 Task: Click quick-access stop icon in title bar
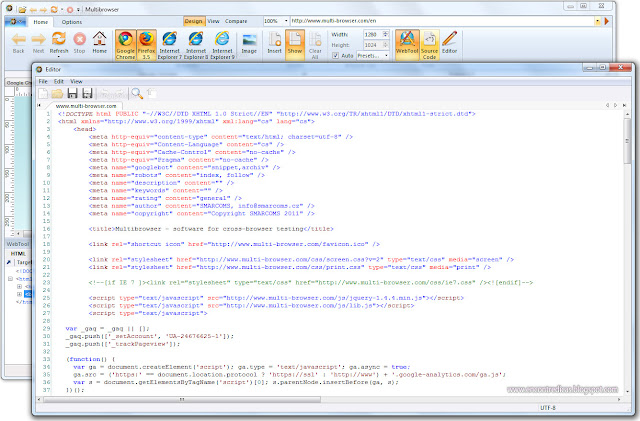(x=70, y=9)
